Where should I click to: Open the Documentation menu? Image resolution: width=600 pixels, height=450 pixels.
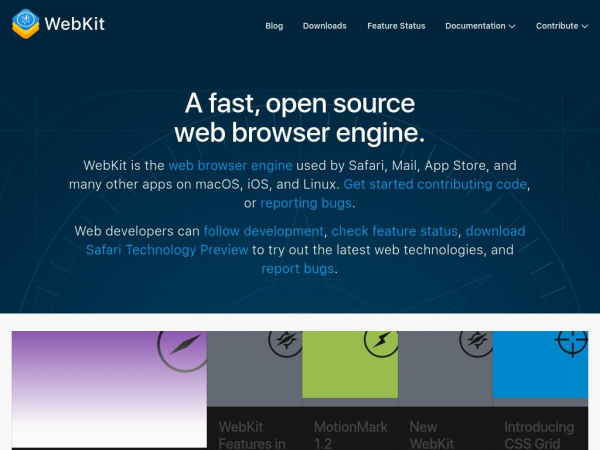click(x=480, y=26)
